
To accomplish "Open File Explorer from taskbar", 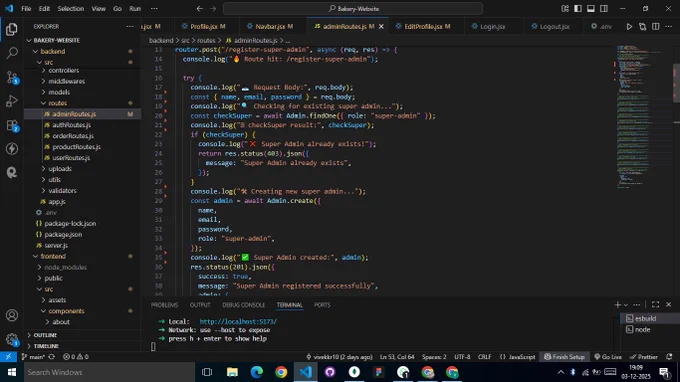I will point(232,372).
